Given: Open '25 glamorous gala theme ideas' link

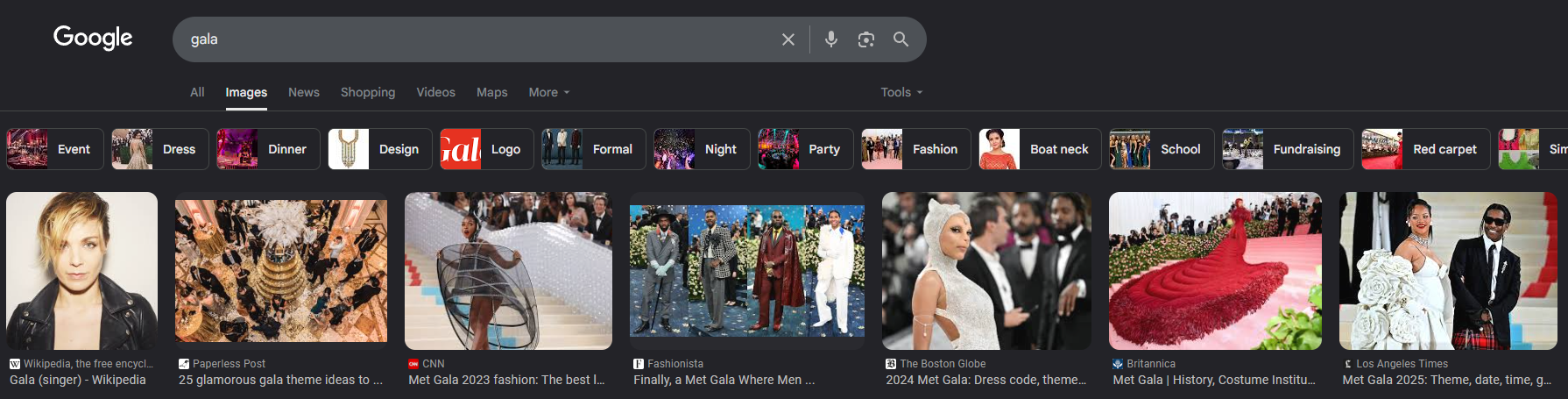Looking at the screenshot, I should click(280, 380).
